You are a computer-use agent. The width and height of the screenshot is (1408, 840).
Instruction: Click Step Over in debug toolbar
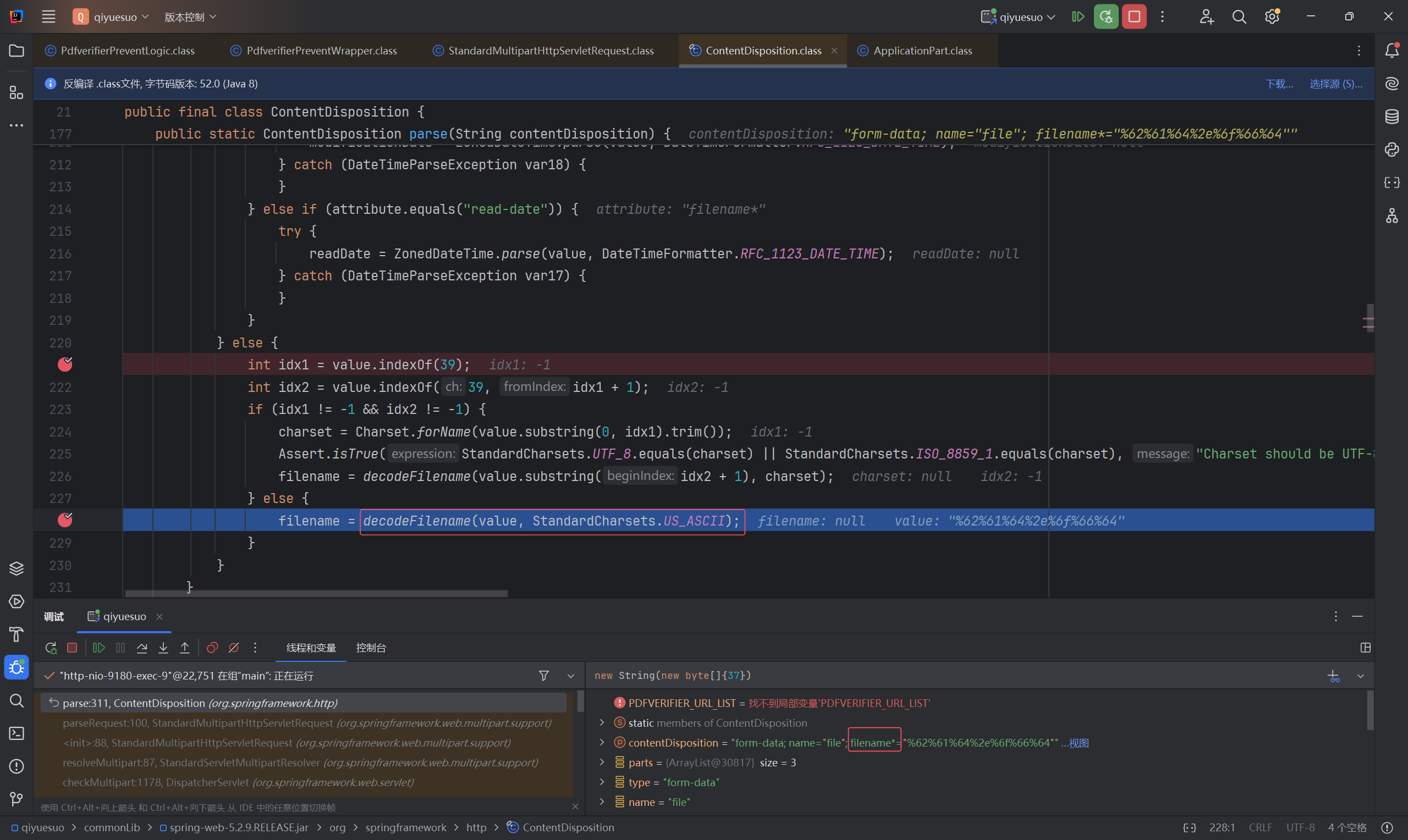[141, 648]
